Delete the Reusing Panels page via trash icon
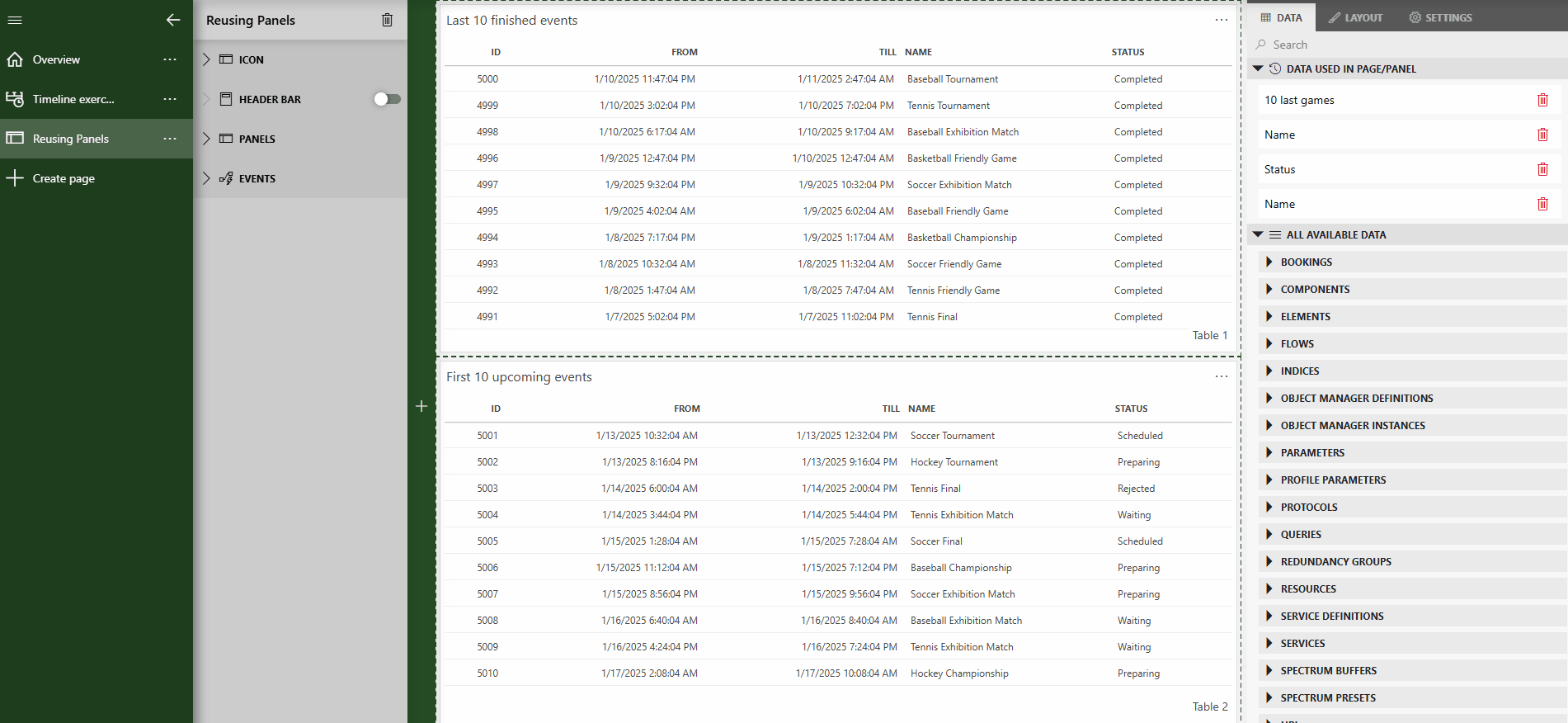 [387, 20]
